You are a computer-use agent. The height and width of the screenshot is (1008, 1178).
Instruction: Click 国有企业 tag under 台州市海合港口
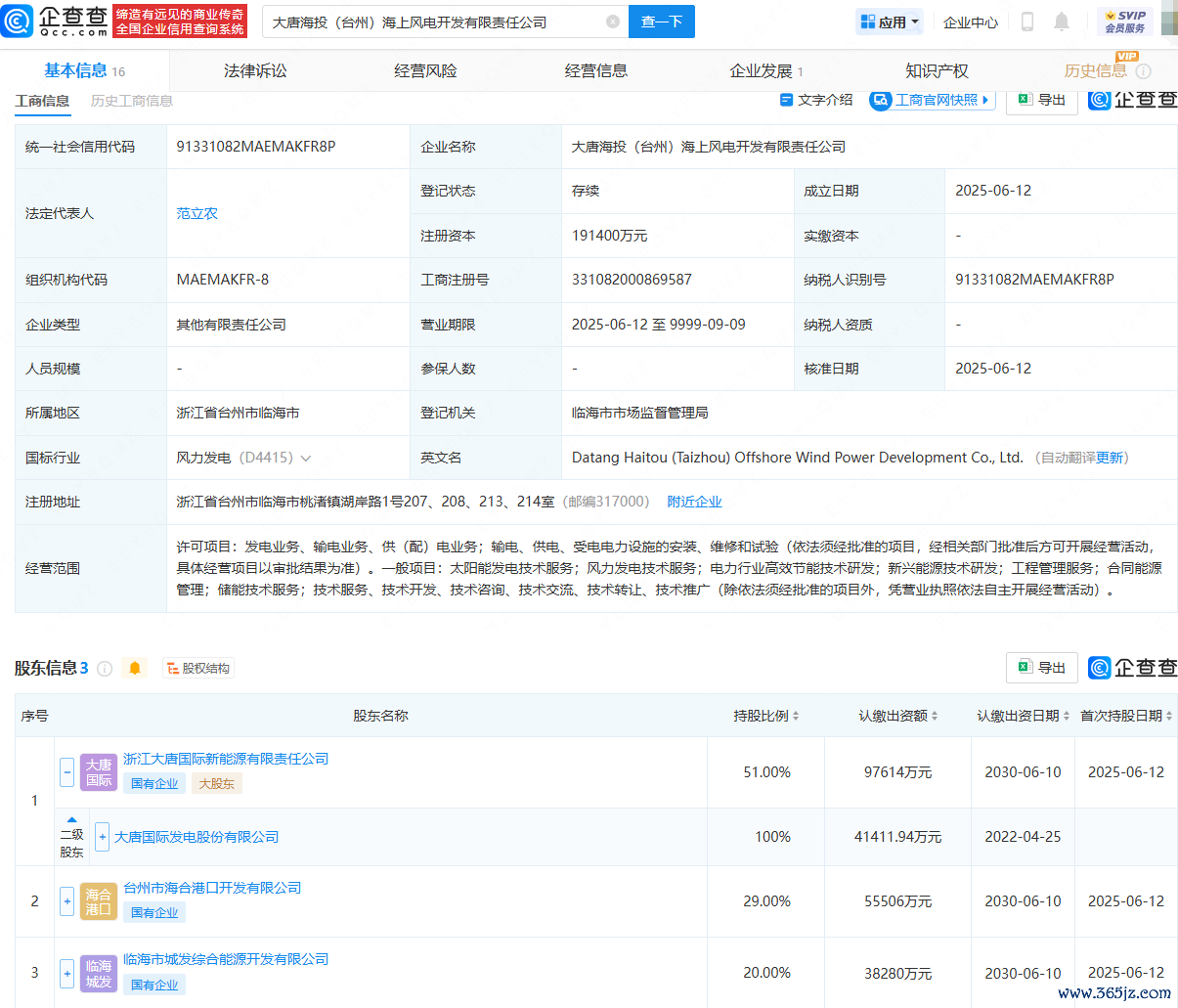tap(154, 913)
